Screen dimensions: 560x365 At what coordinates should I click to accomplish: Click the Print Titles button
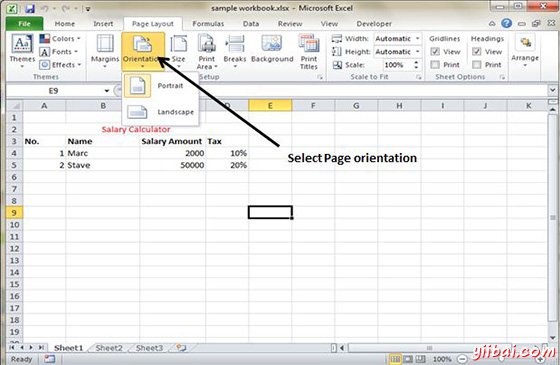point(309,52)
